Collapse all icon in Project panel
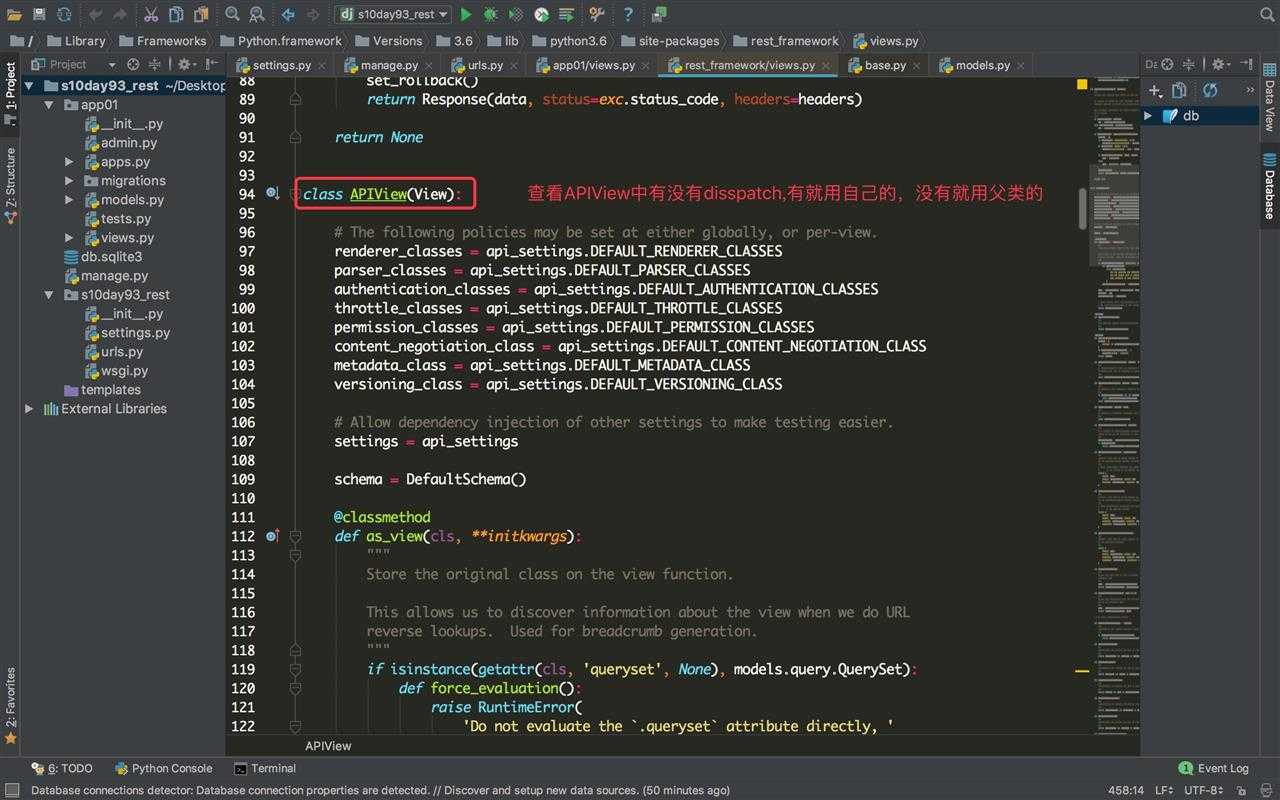1280x800 pixels. coord(156,64)
